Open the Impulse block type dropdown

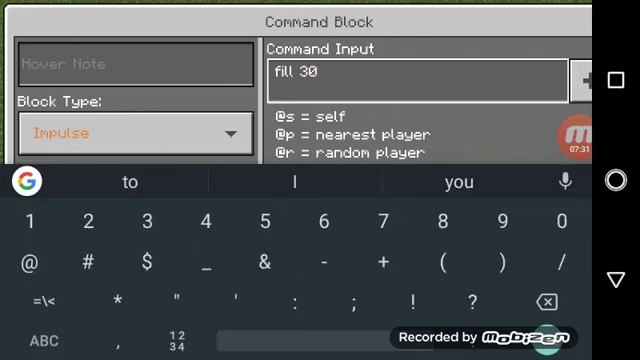[x=136, y=133]
